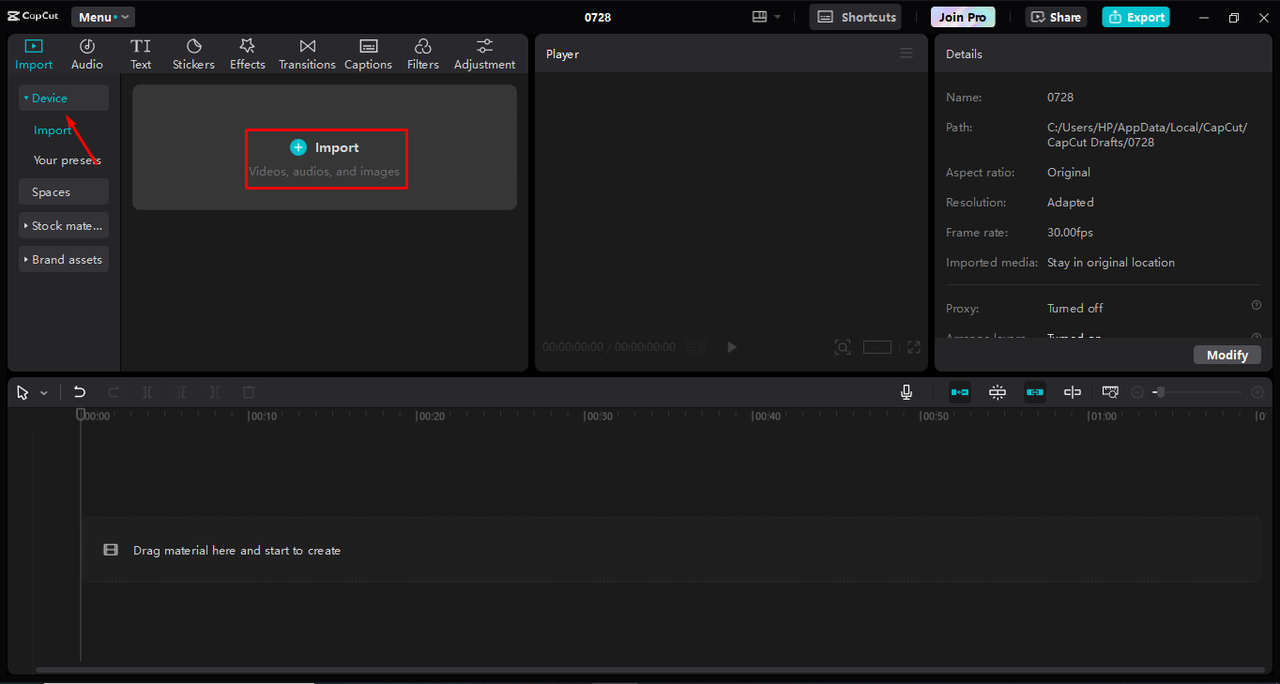Toggle the timeline linkage button
The height and width of the screenshot is (684, 1280).
pos(1035,393)
